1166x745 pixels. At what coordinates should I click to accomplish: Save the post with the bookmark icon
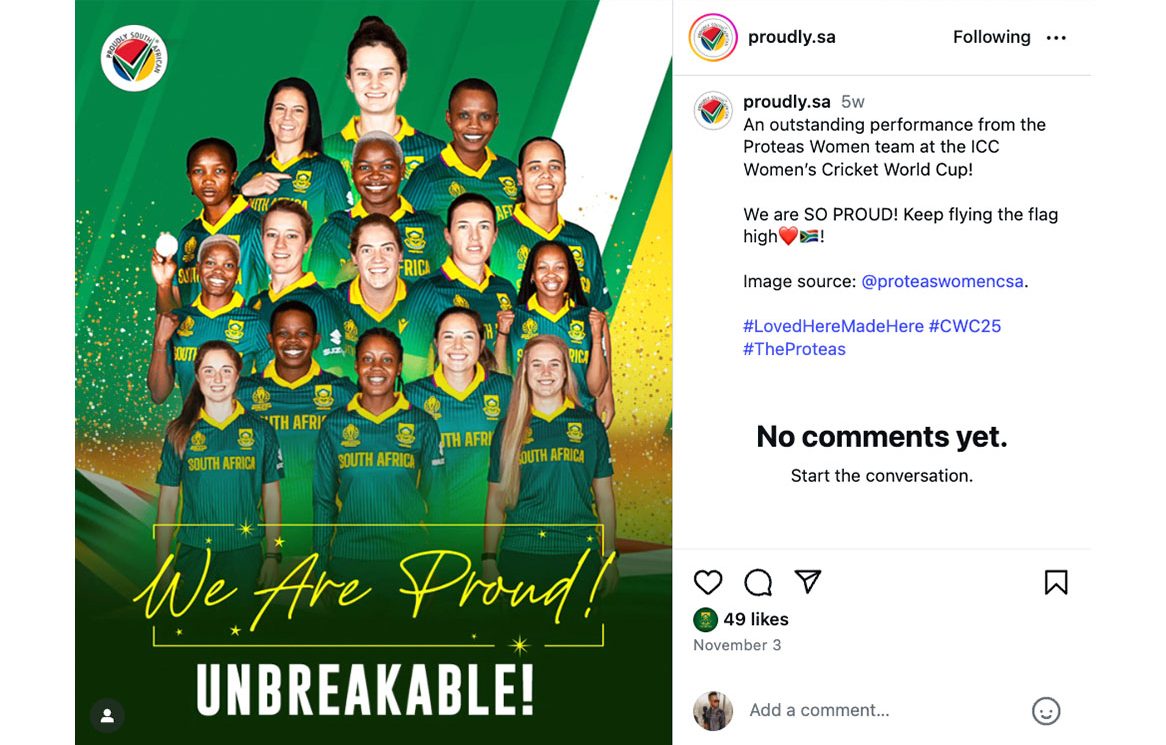pos(1056,582)
